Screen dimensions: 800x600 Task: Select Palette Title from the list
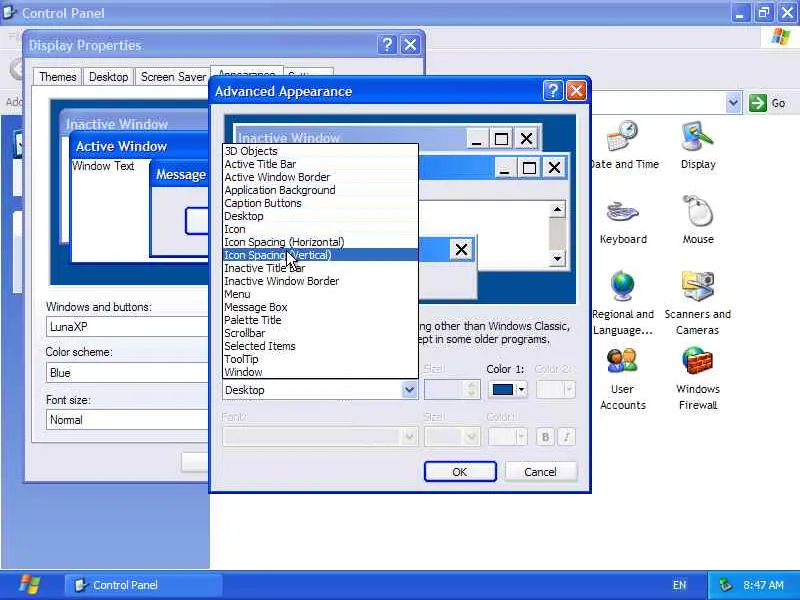(320, 320)
